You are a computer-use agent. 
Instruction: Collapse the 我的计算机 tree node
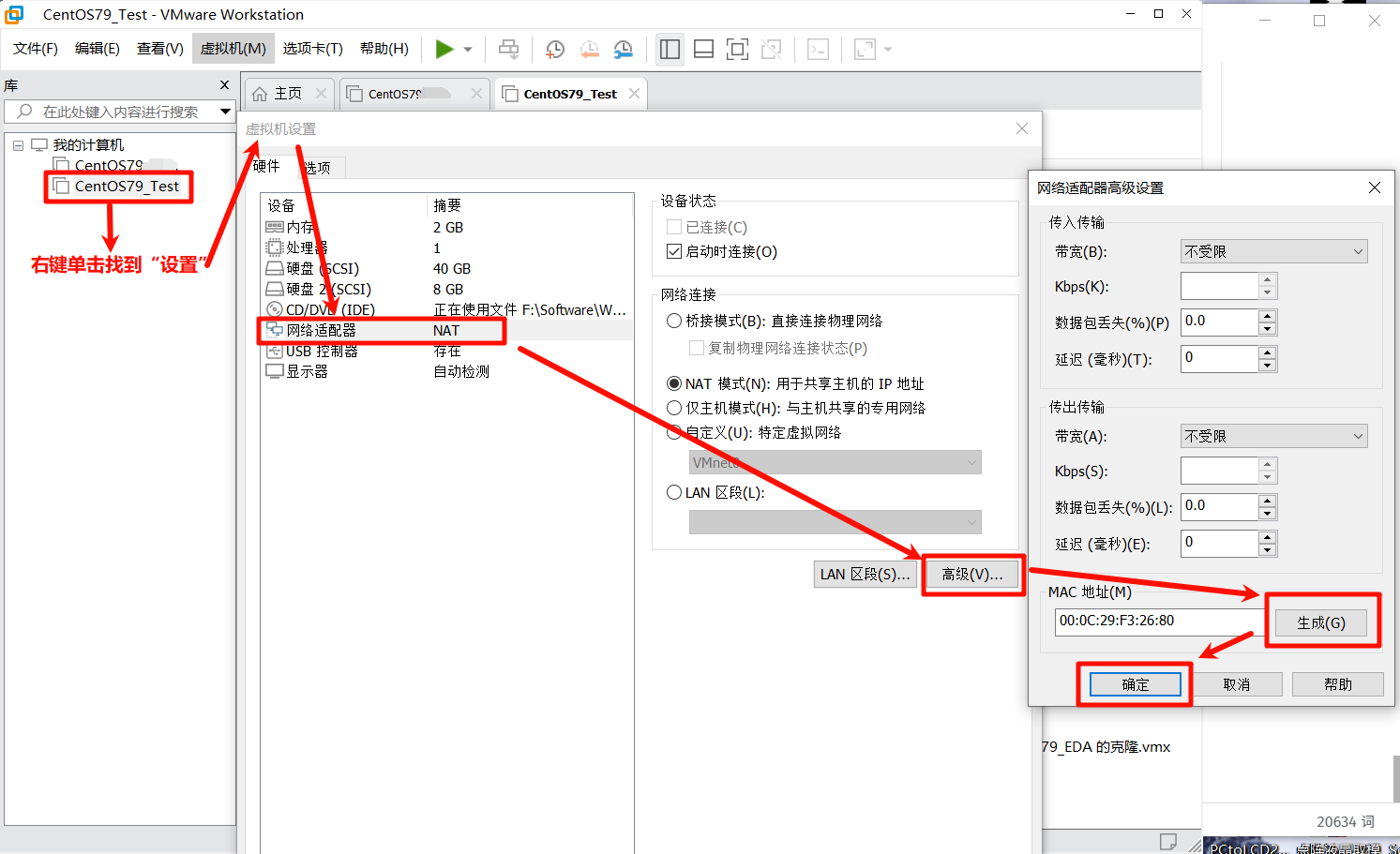(18, 145)
